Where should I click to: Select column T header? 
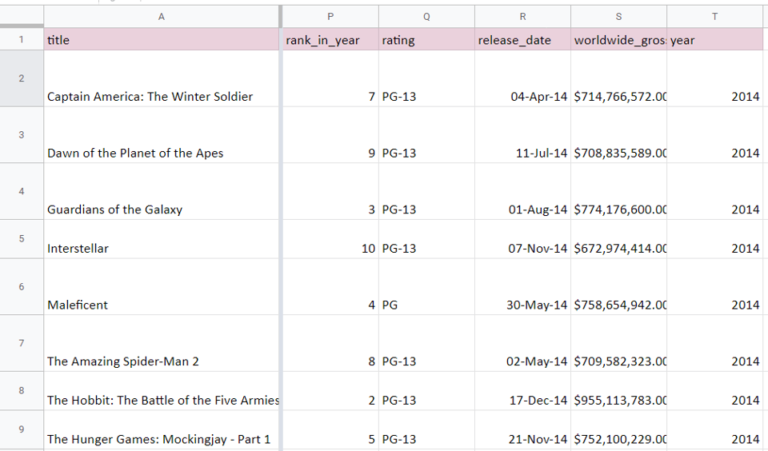tap(715, 16)
